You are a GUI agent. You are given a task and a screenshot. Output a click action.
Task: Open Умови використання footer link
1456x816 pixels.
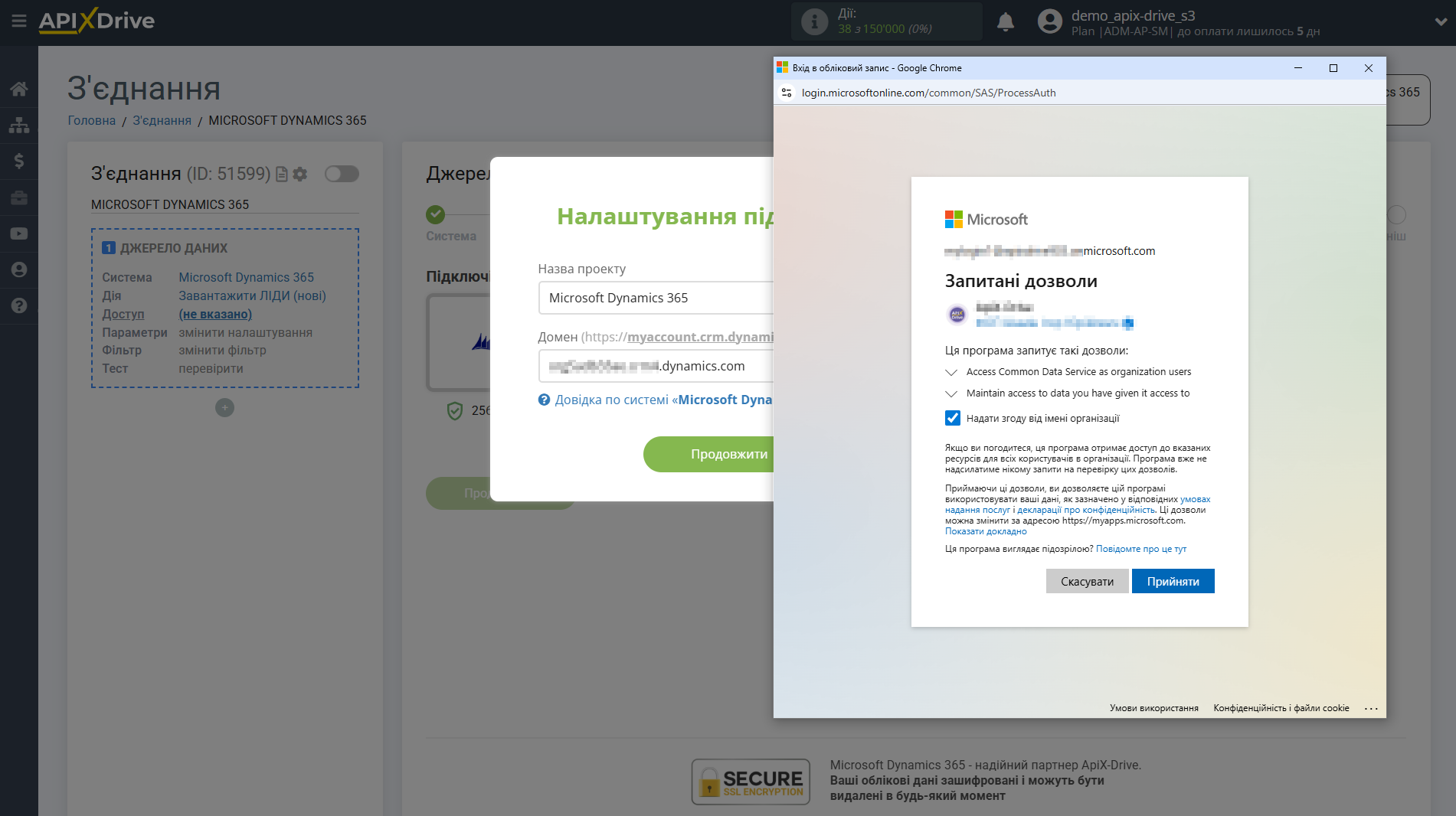1153,708
